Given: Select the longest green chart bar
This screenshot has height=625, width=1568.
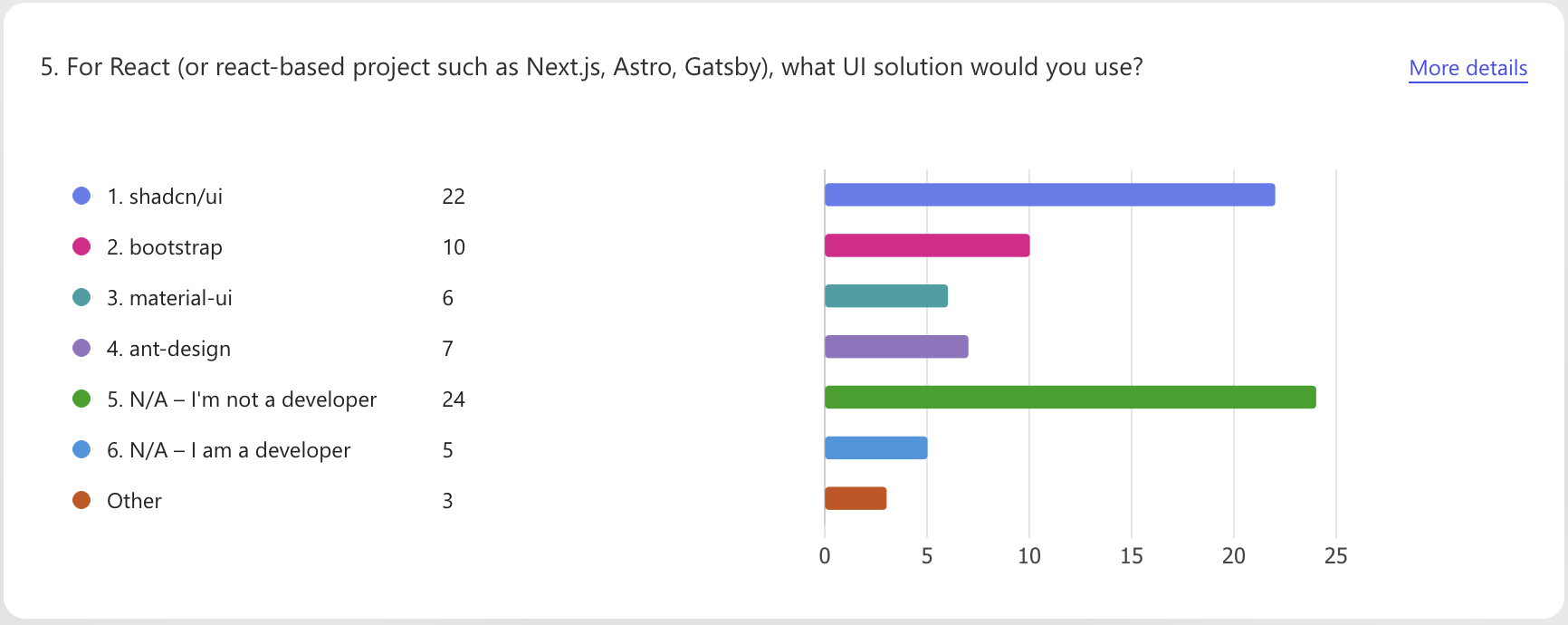Looking at the screenshot, I should click(1069, 398).
